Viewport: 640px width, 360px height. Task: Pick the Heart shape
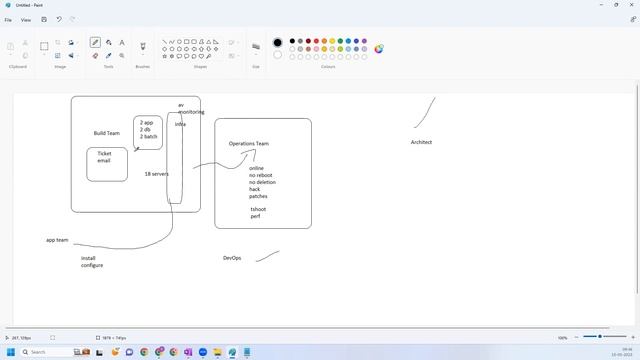201,56
